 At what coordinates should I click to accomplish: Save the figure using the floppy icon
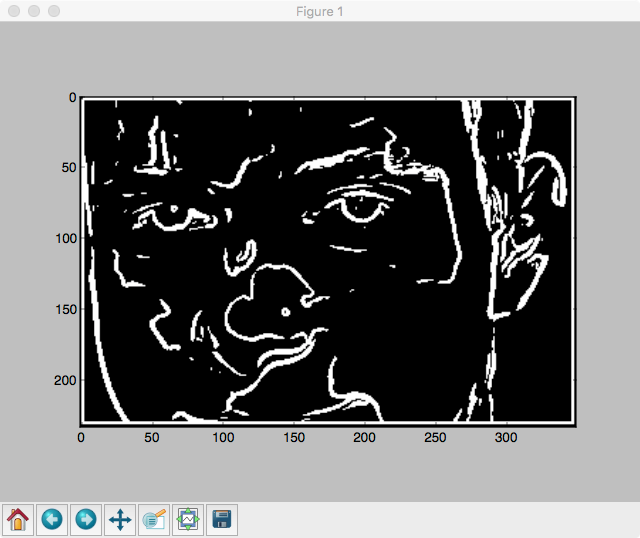tap(222, 520)
